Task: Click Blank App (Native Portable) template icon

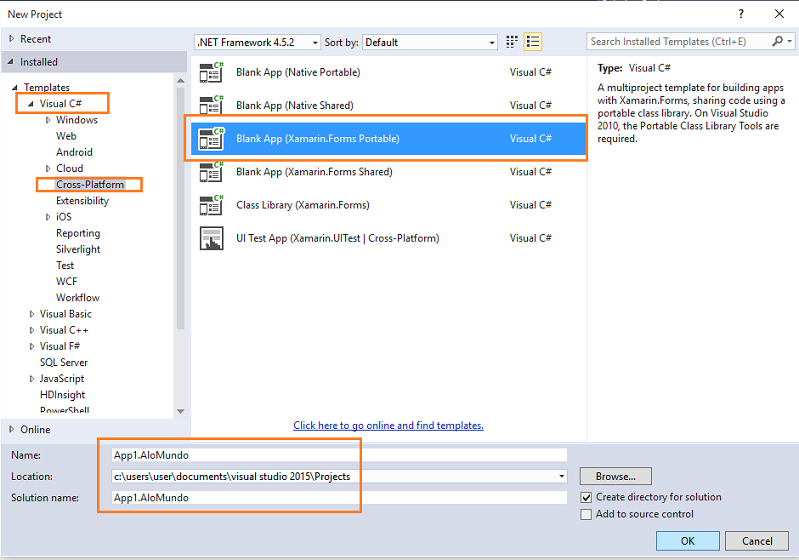Action: coord(211,72)
